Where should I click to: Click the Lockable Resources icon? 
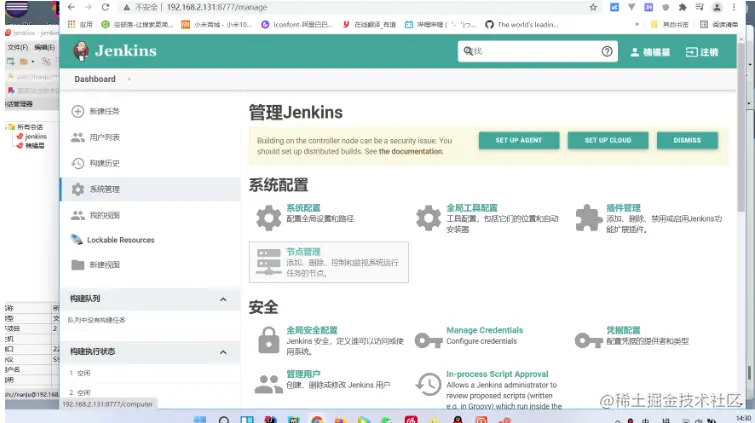point(77,239)
